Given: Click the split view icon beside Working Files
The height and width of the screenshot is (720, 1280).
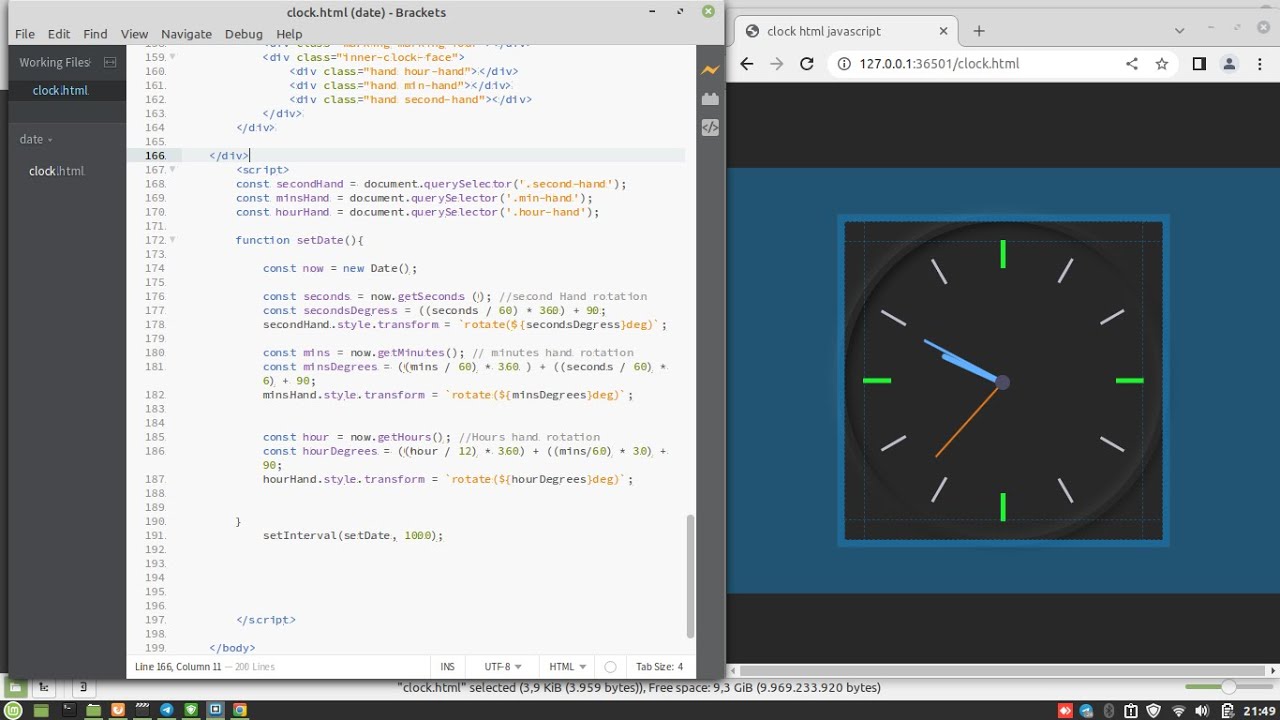Looking at the screenshot, I should click(110, 62).
